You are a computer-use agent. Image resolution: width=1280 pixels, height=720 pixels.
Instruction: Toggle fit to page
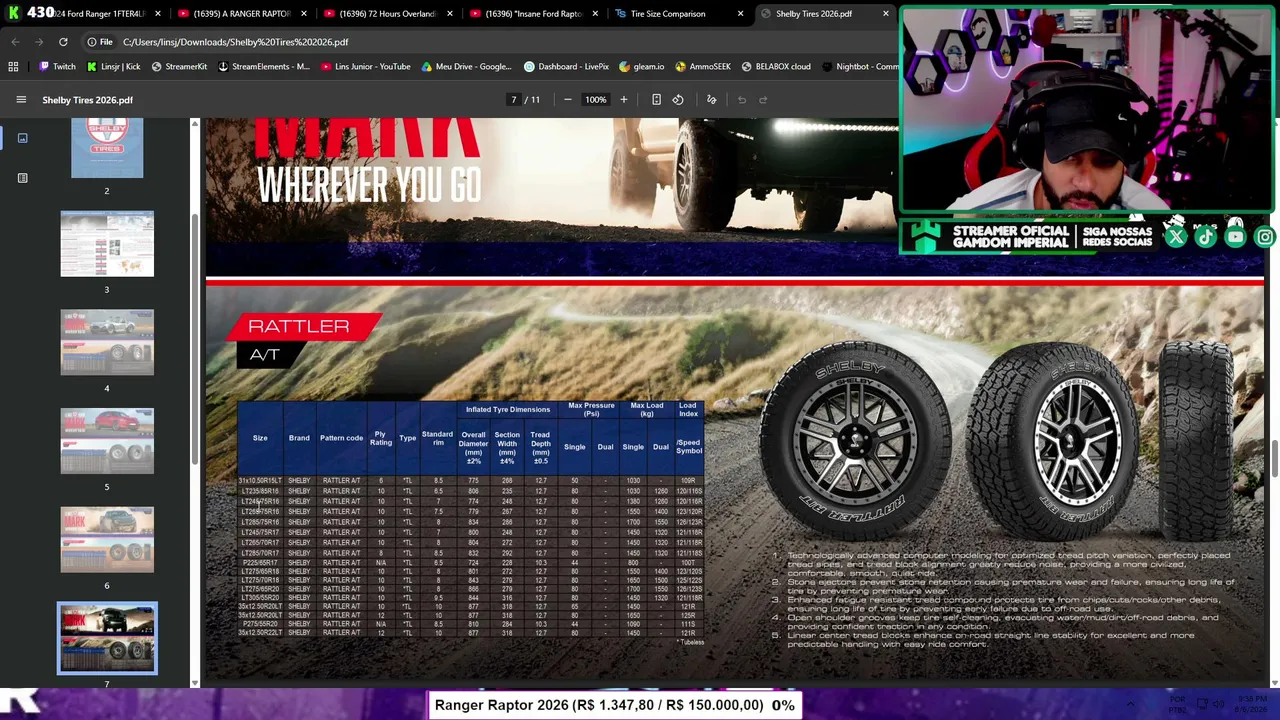pos(656,100)
